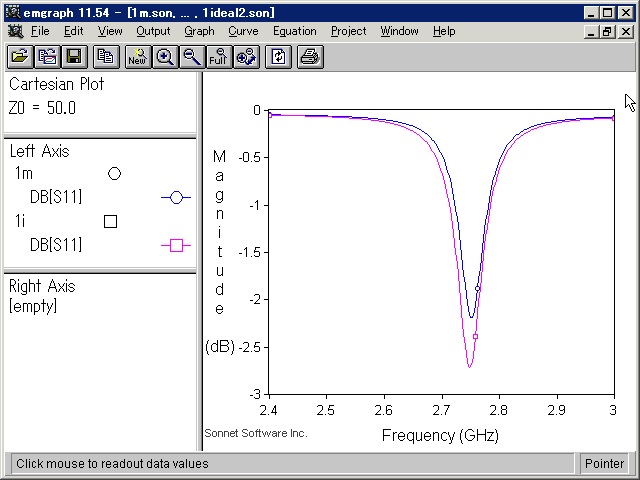Maximize the emgraph main window
Screen dimensions: 640x480
[x=607, y=13]
